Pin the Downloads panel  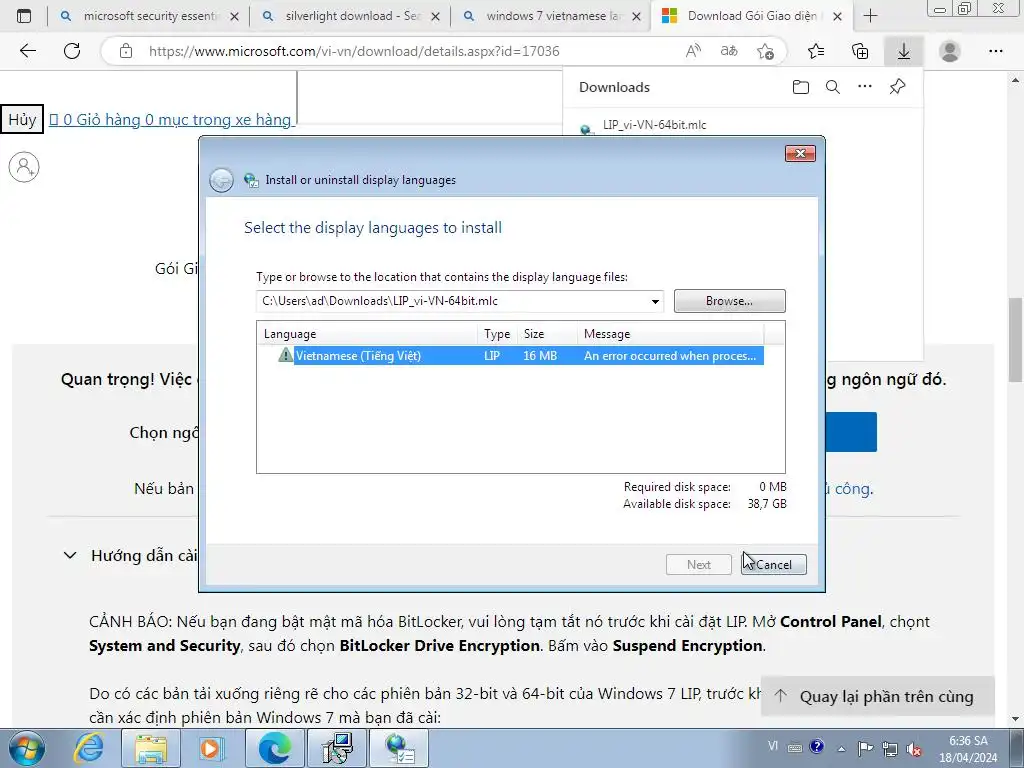coord(897,87)
